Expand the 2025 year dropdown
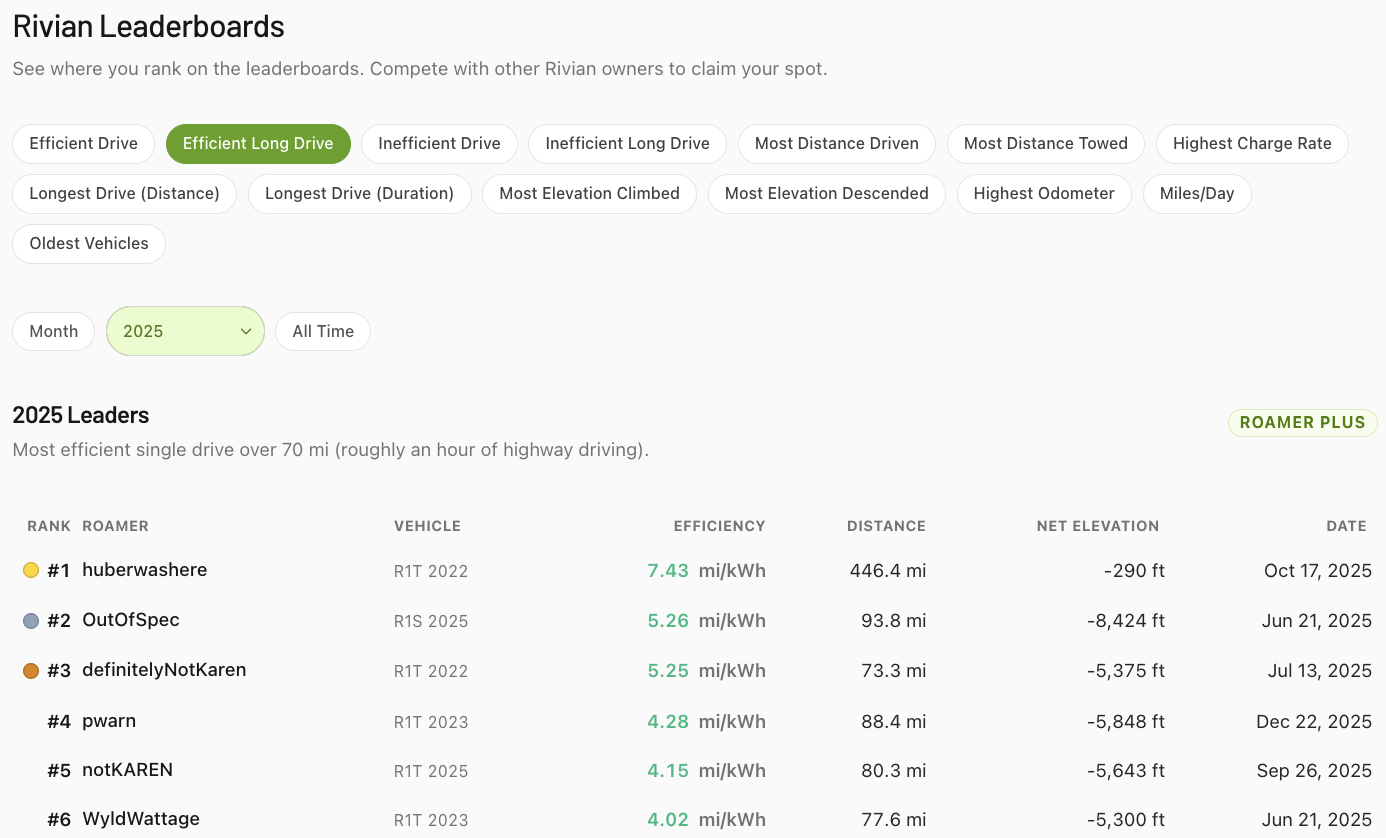1386x838 pixels. (x=185, y=331)
